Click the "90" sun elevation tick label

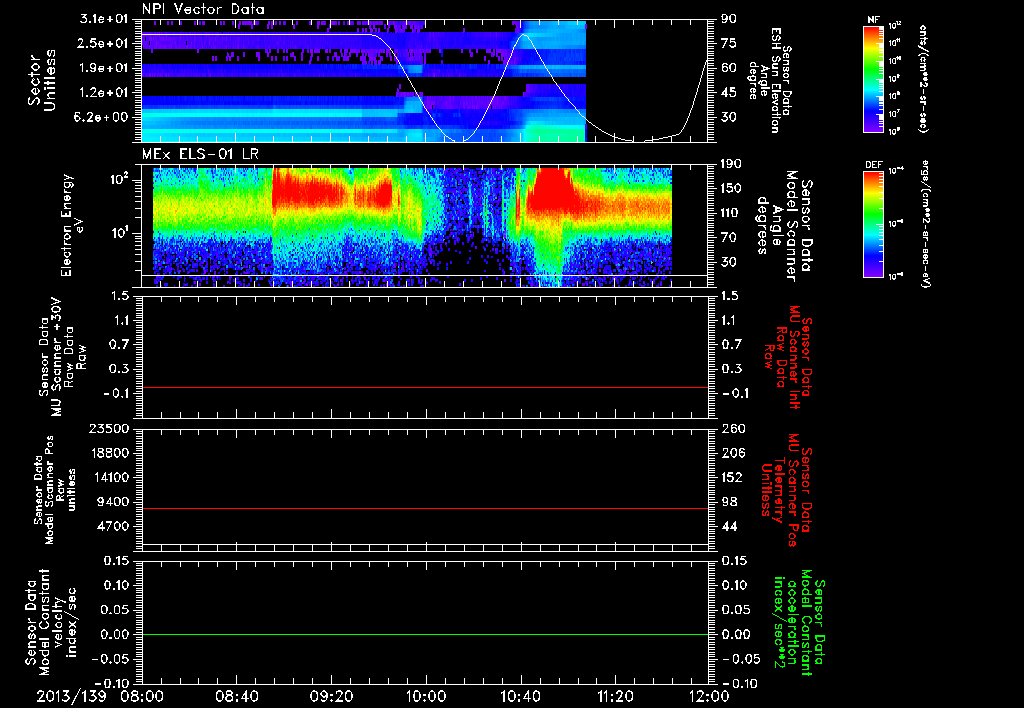729,19
